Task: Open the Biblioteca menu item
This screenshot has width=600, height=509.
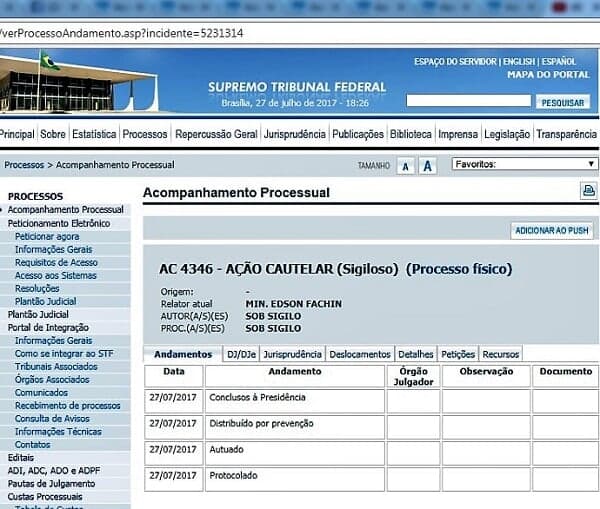Action: (x=411, y=134)
